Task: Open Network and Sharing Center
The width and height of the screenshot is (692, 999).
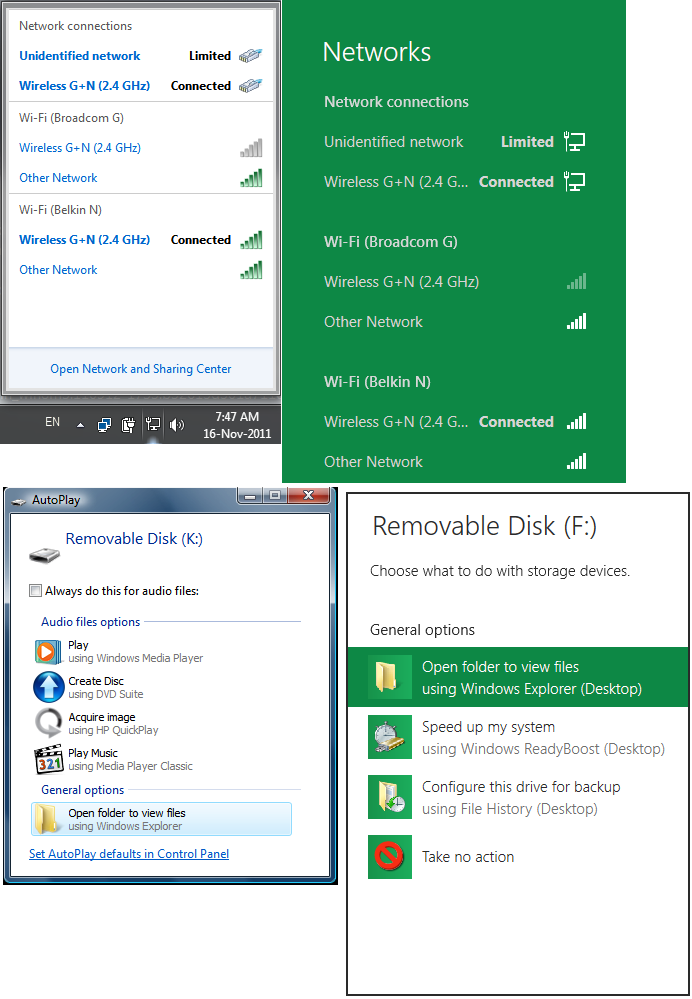Action: tap(141, 369)
